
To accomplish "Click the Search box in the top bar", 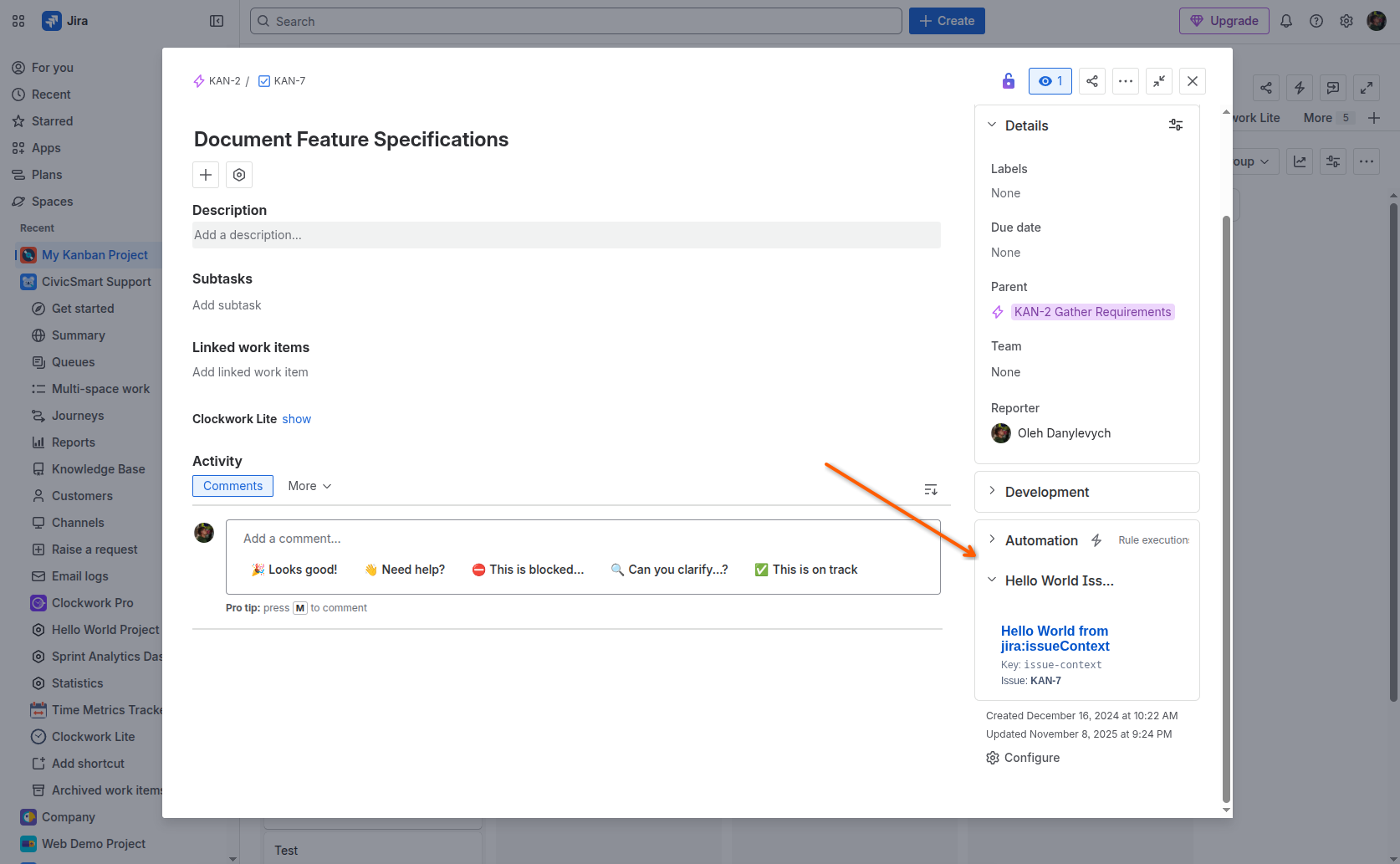I will pos(575,21).
